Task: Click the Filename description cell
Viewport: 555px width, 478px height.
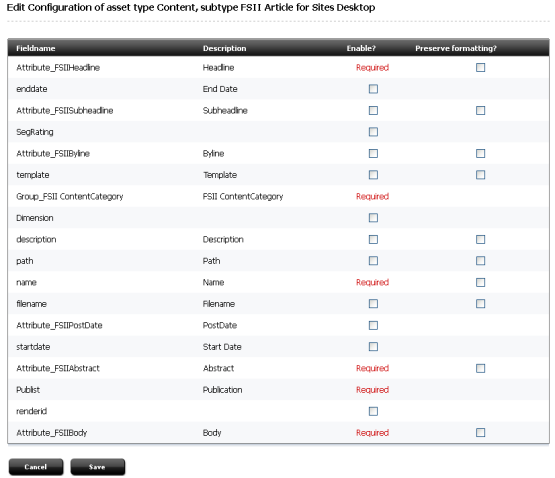Action: (218, 304)
